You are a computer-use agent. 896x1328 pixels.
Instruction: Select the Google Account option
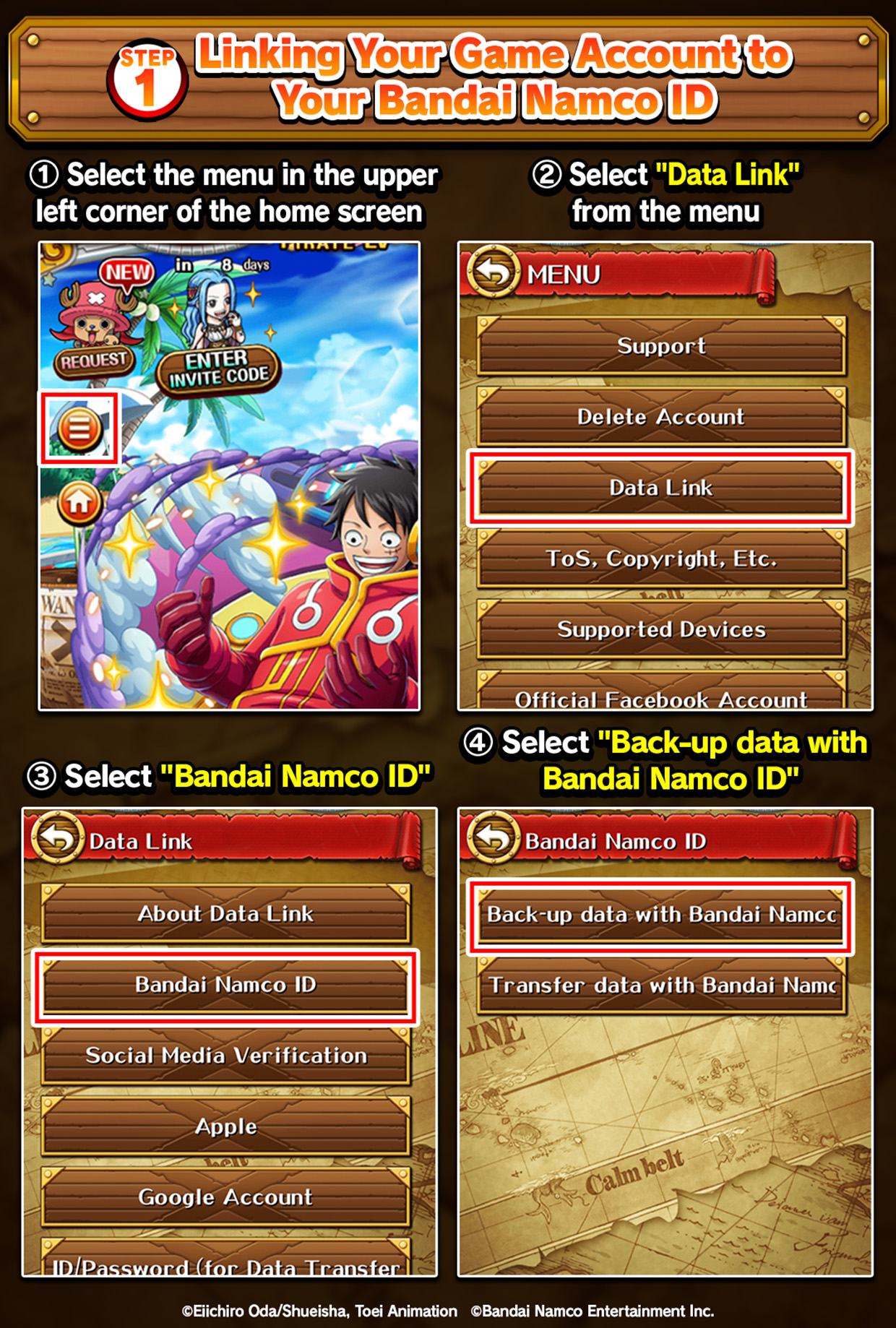pos(225,1197)
